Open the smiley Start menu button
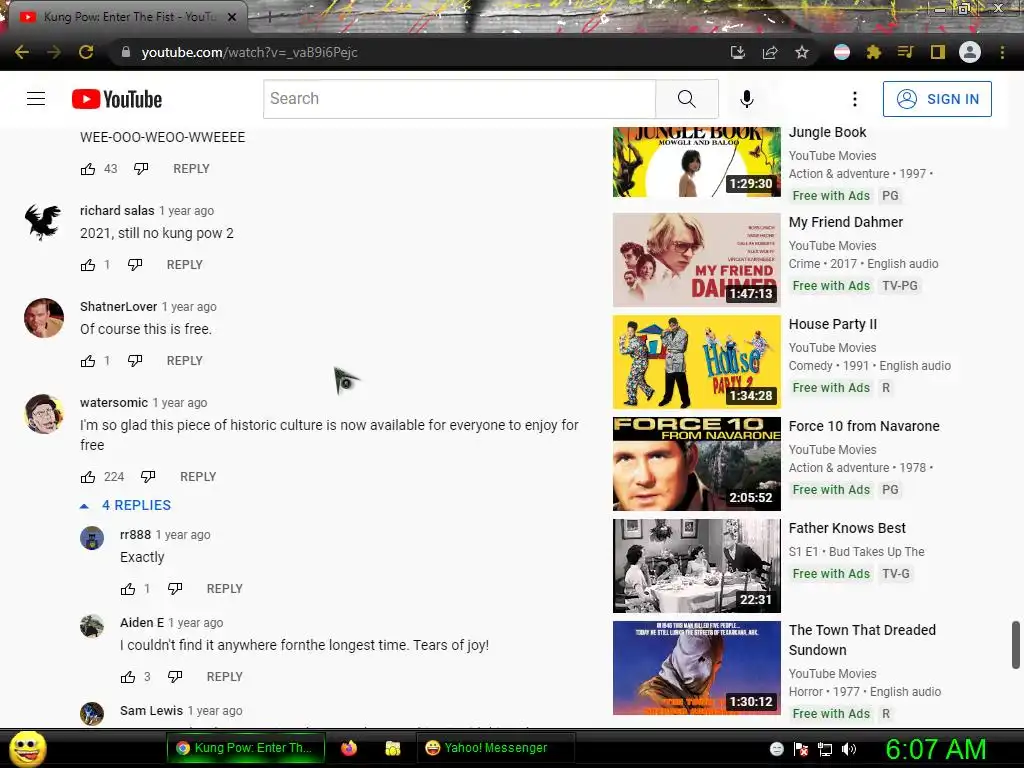Viewport: 1024px width, 768px height. 27,748
